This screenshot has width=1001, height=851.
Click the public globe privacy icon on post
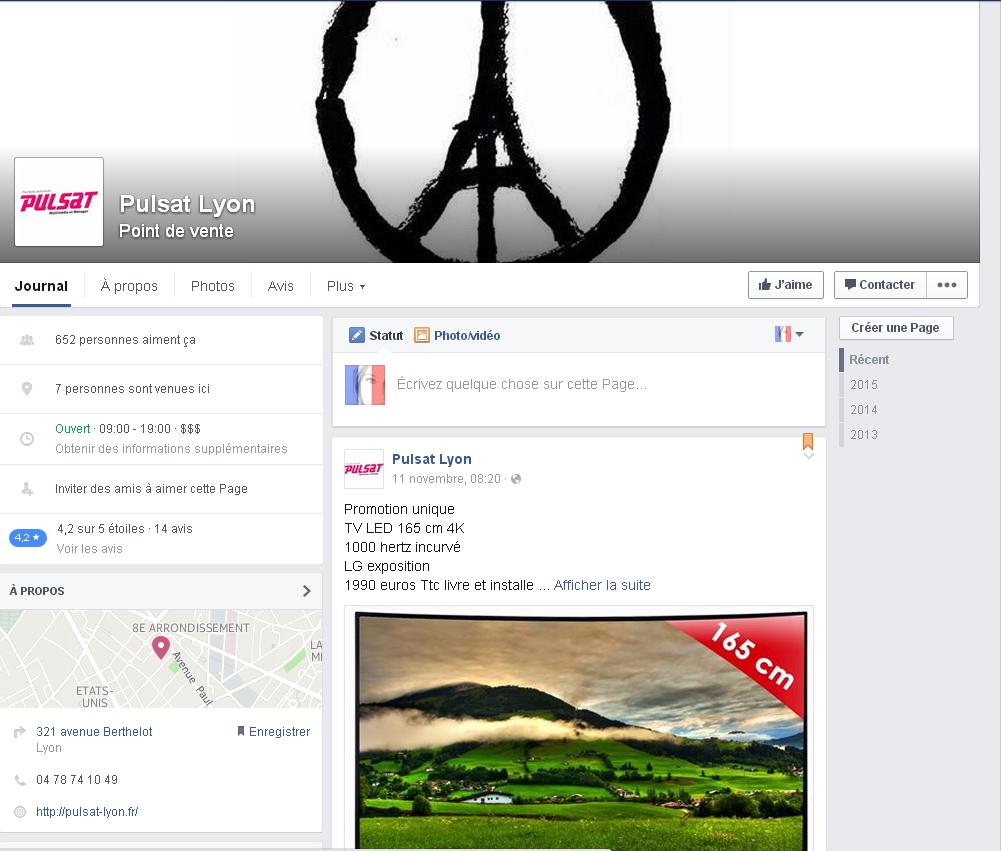pos(516,479)
